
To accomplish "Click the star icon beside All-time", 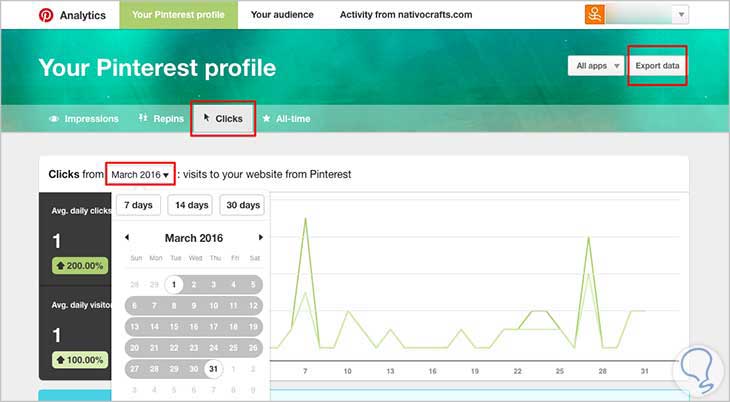I will [x=266, y=118].
